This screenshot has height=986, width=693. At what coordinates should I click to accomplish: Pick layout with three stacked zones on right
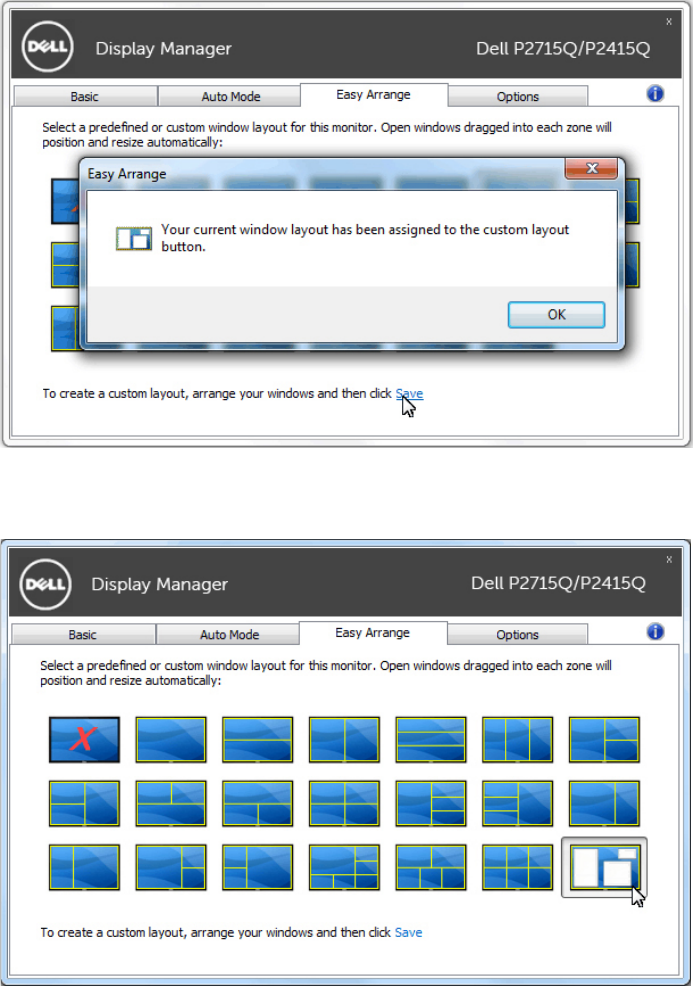pyautogui.click(x=431, y=803)
